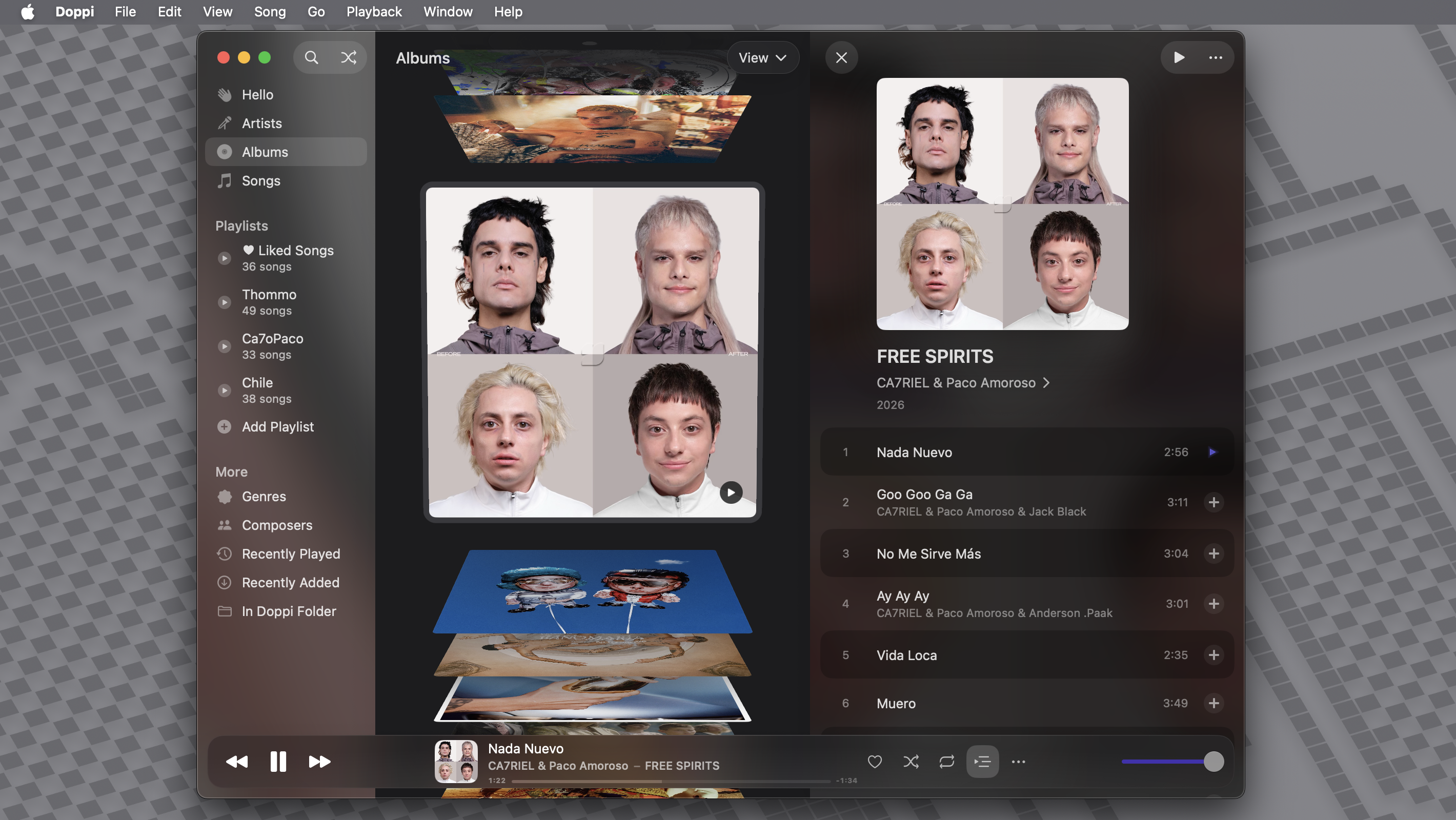Open the Window menu
The width and height of the screenshot is (1456, 820).
(x=448, y=11)
